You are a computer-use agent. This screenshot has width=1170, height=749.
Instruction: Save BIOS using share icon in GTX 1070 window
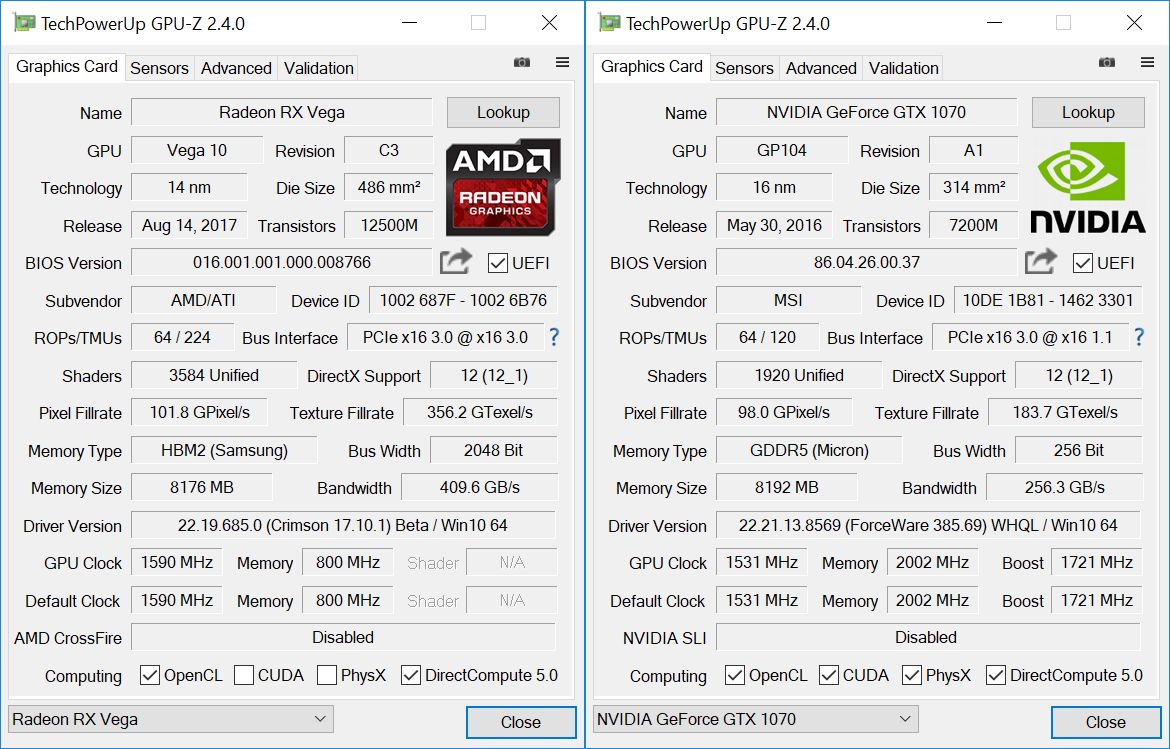coord(1041,261)
